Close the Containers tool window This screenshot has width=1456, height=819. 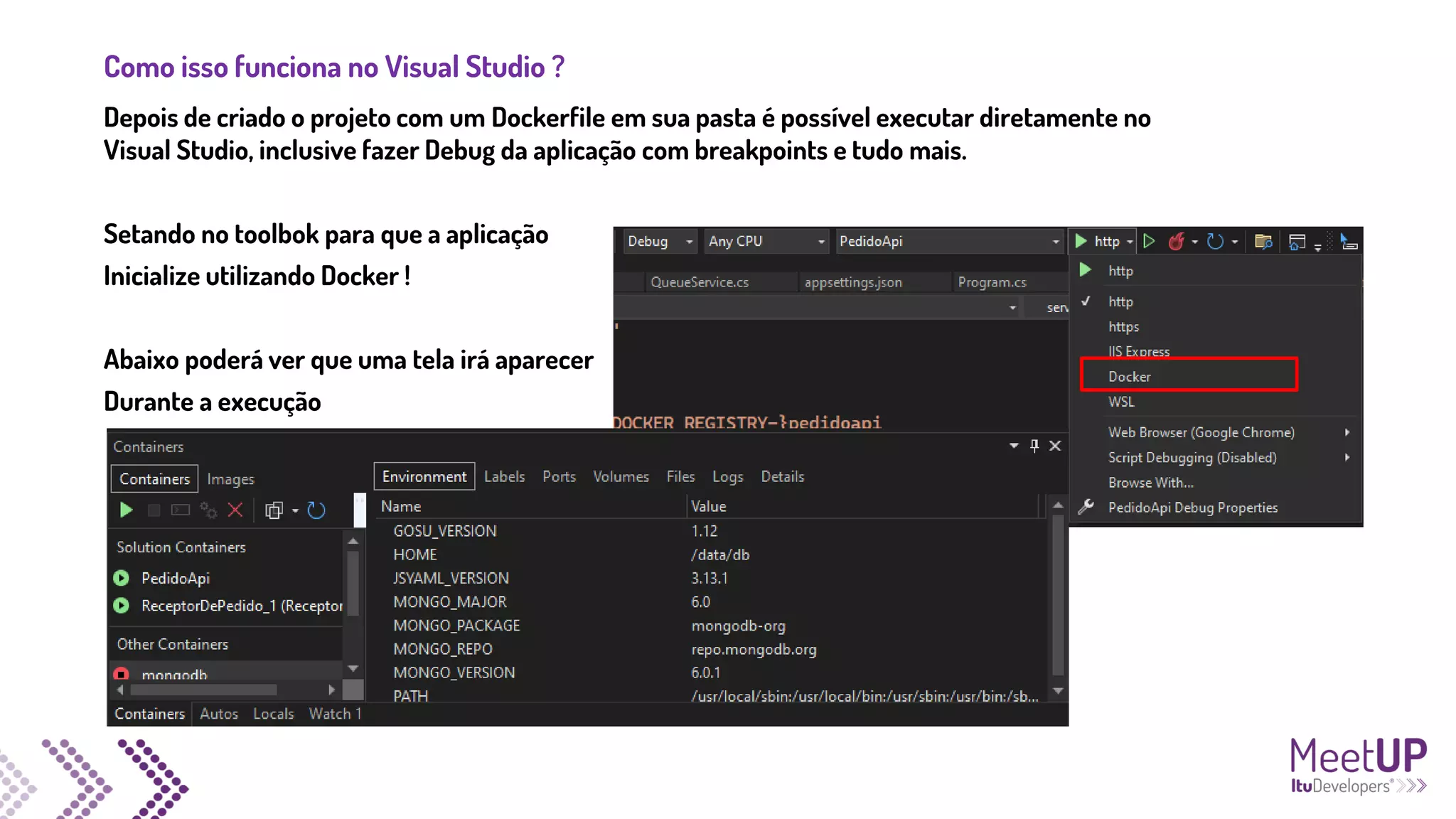point(1055,446)
